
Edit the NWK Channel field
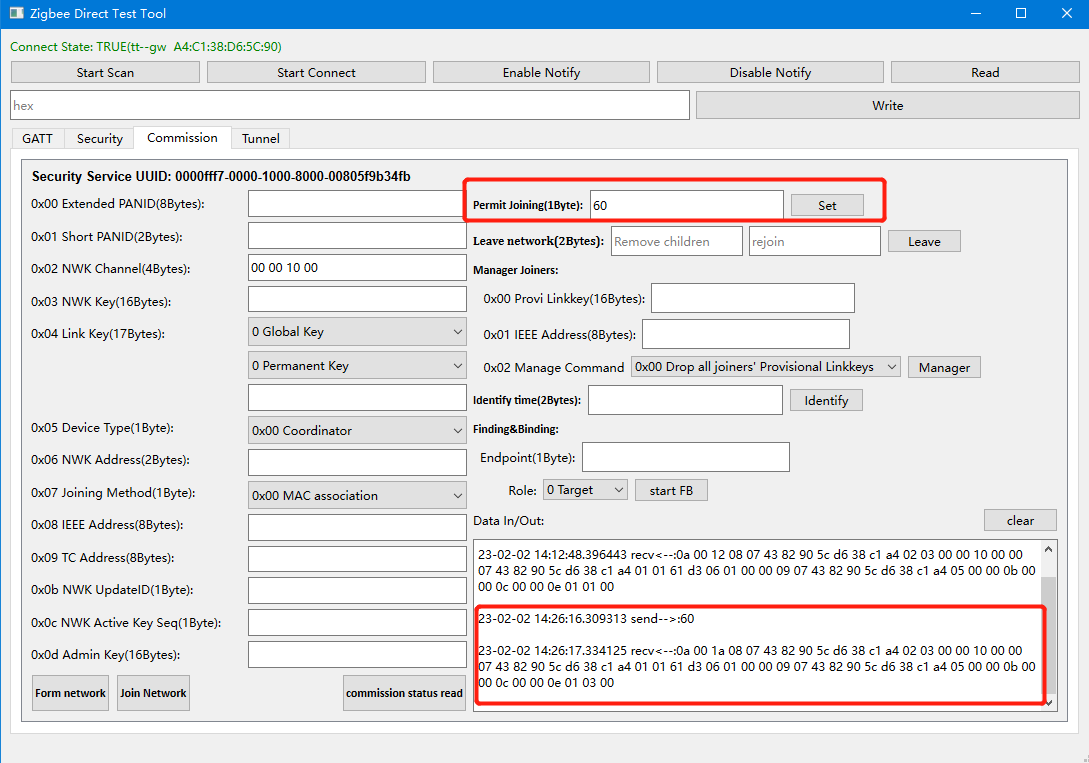point(357,268)
